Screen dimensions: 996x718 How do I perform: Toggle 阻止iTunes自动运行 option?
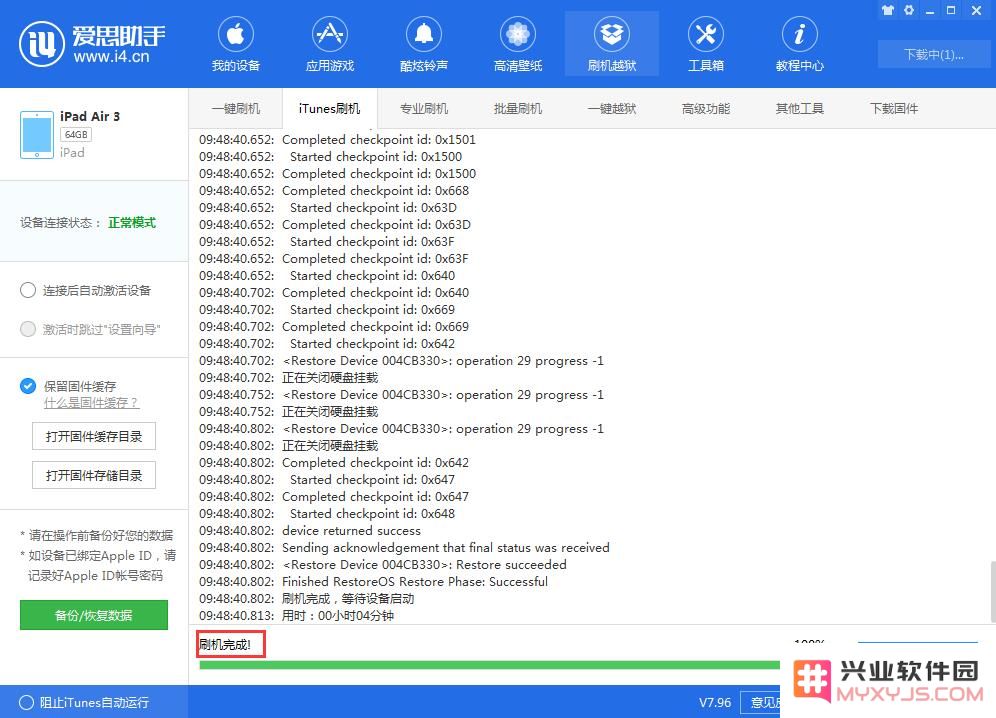[x=27, y=702]
